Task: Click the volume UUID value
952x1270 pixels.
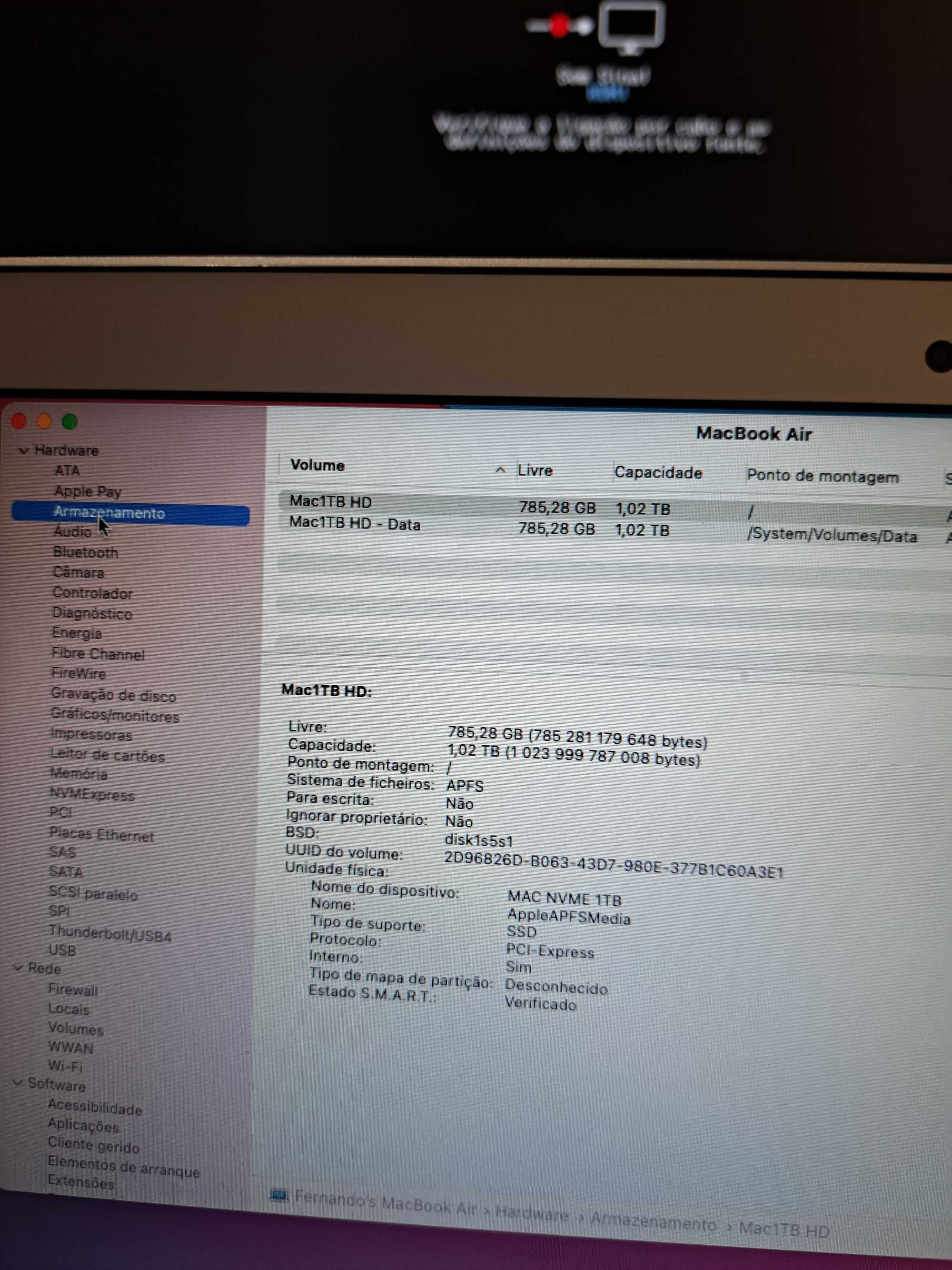Action: (x=614, y=865)
